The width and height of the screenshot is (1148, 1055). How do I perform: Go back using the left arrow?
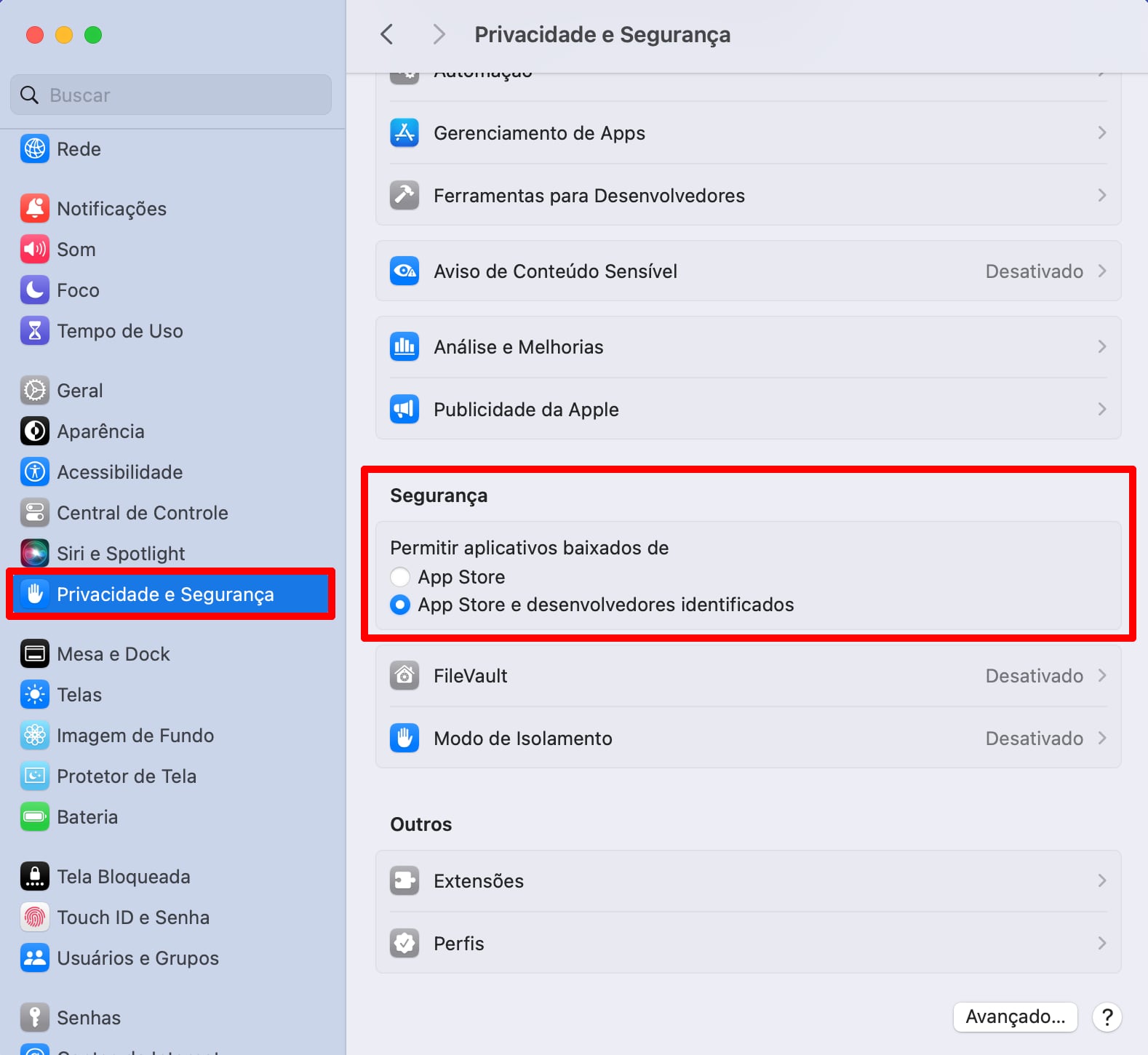coord(387,34)
